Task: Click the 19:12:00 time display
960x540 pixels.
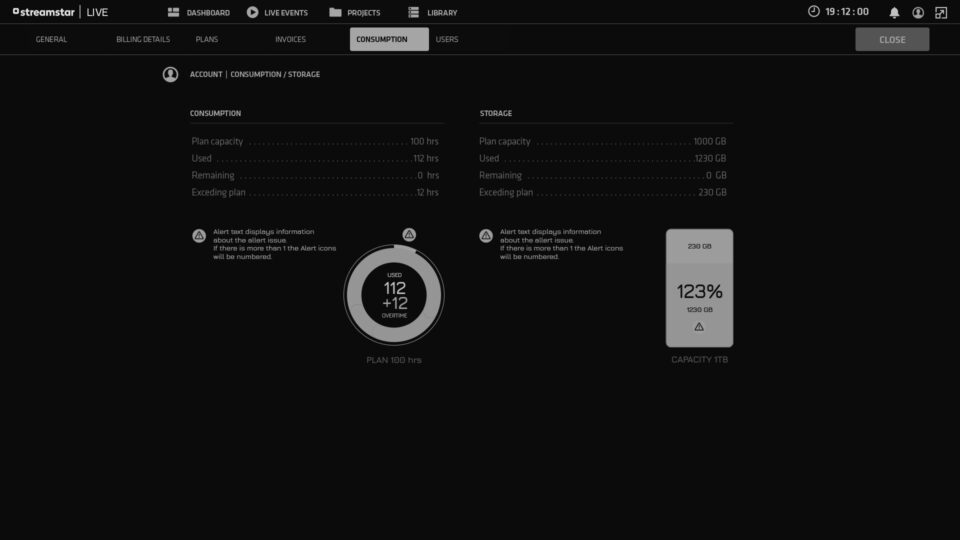Action: pyautogui.click(x=847, y=12)
